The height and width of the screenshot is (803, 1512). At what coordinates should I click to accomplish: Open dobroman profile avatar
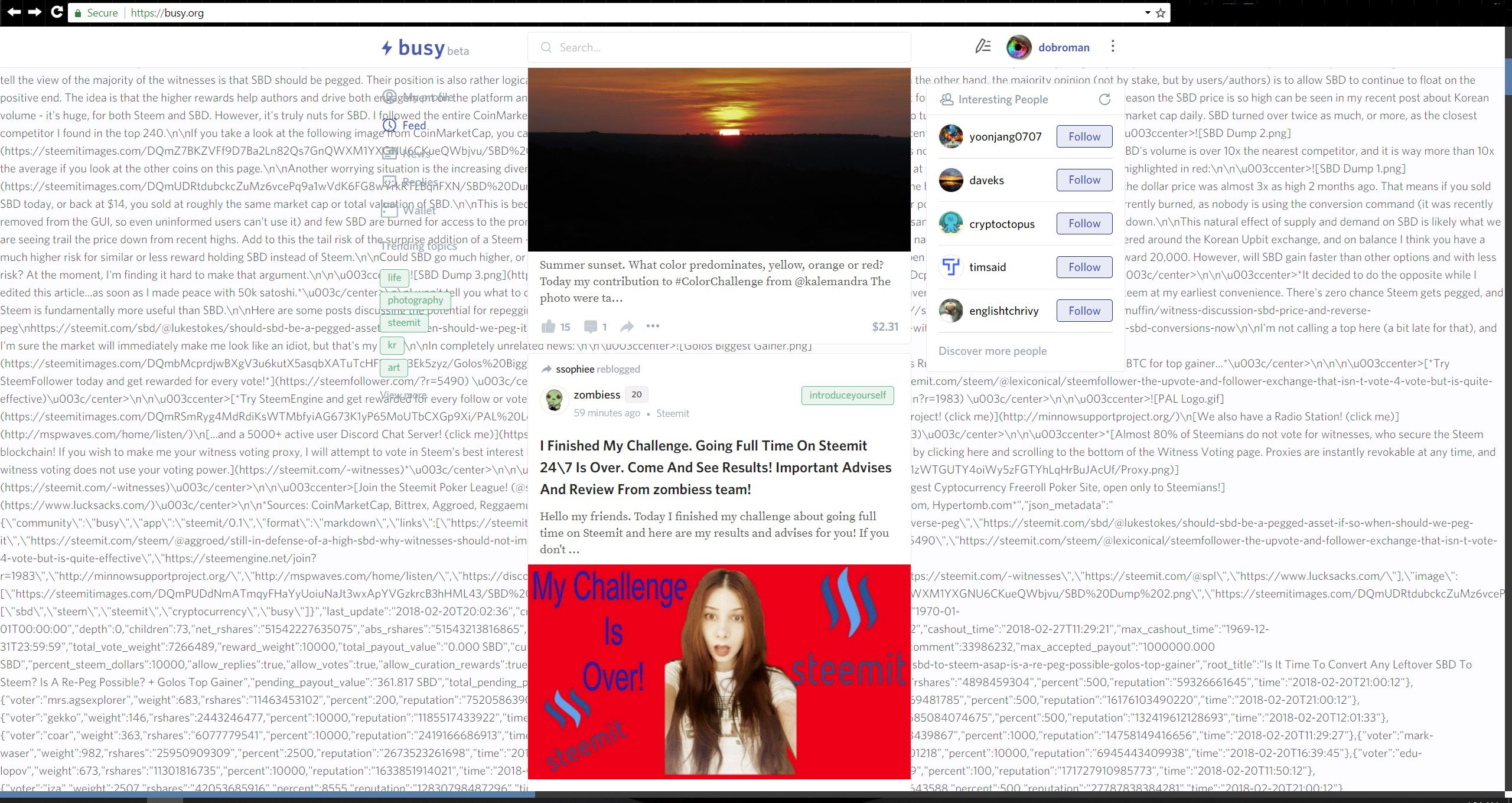click(x=1019, y=47)
